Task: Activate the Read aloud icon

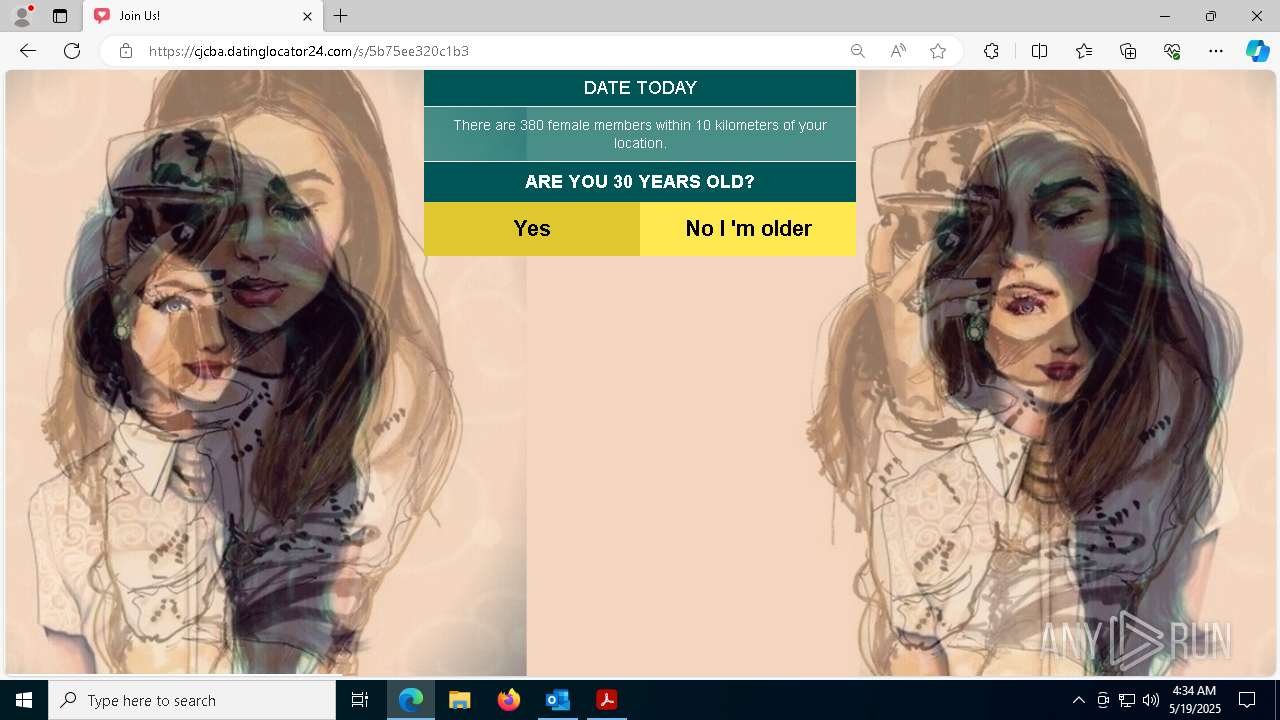Action: (x=898, y=51)
